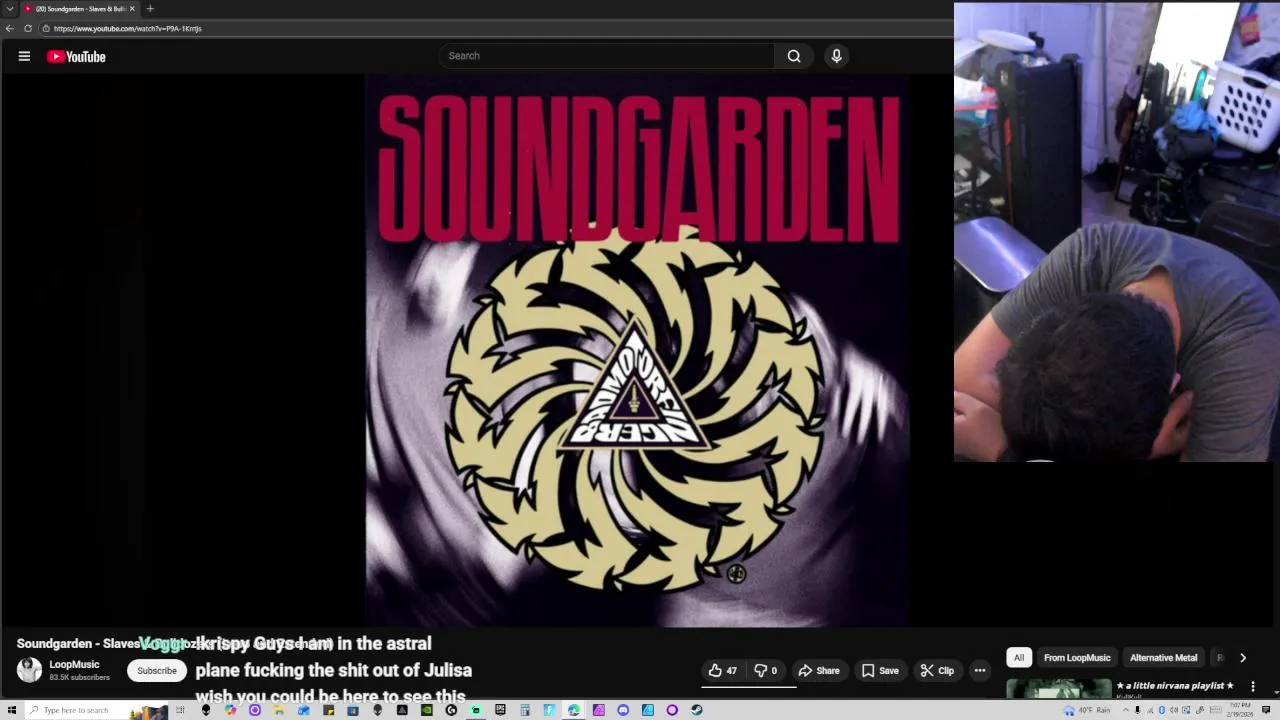
Task: Show next filter chips arrow
Action: (x=1243, y=658)
